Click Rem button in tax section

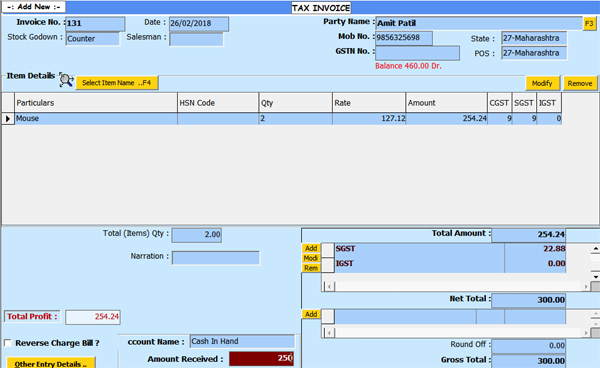(x=311, y=268)
